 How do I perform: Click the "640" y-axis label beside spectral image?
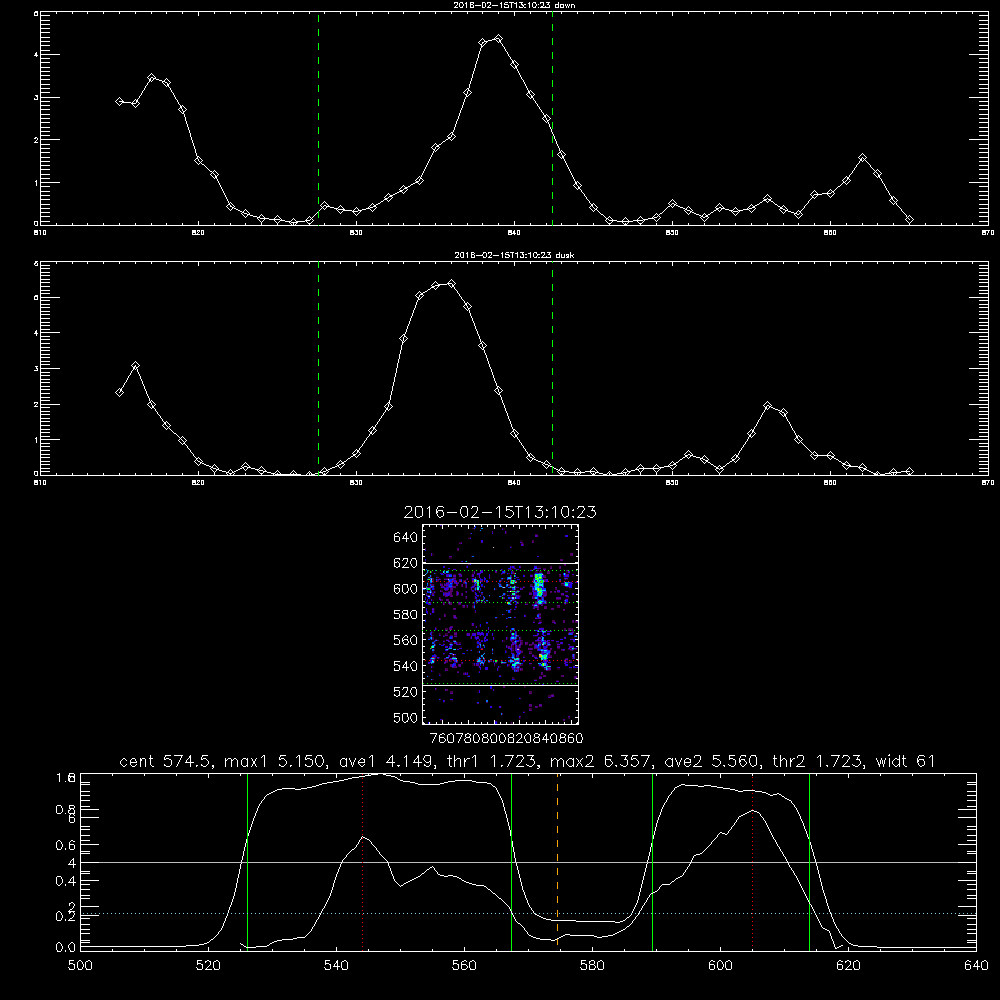(x=405, y=538)
